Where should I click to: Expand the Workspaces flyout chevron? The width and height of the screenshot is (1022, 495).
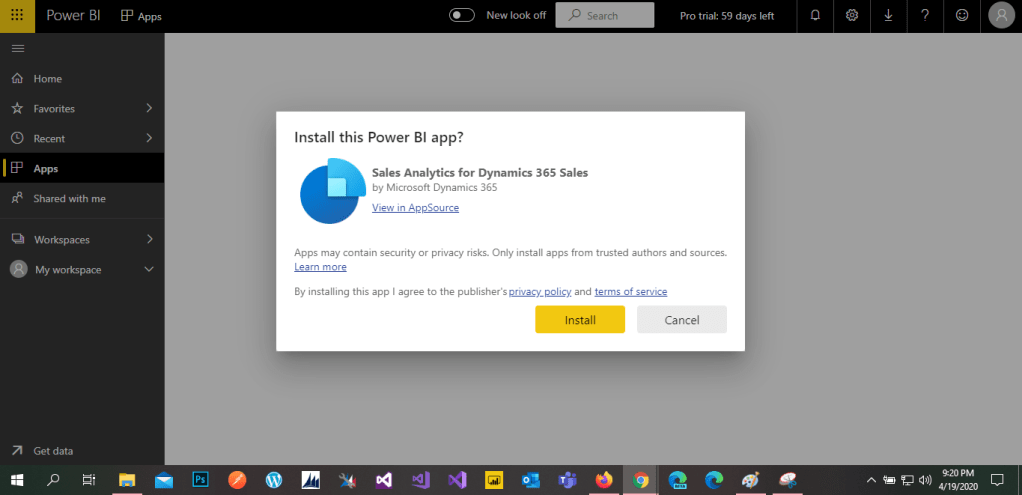[149, 239]
